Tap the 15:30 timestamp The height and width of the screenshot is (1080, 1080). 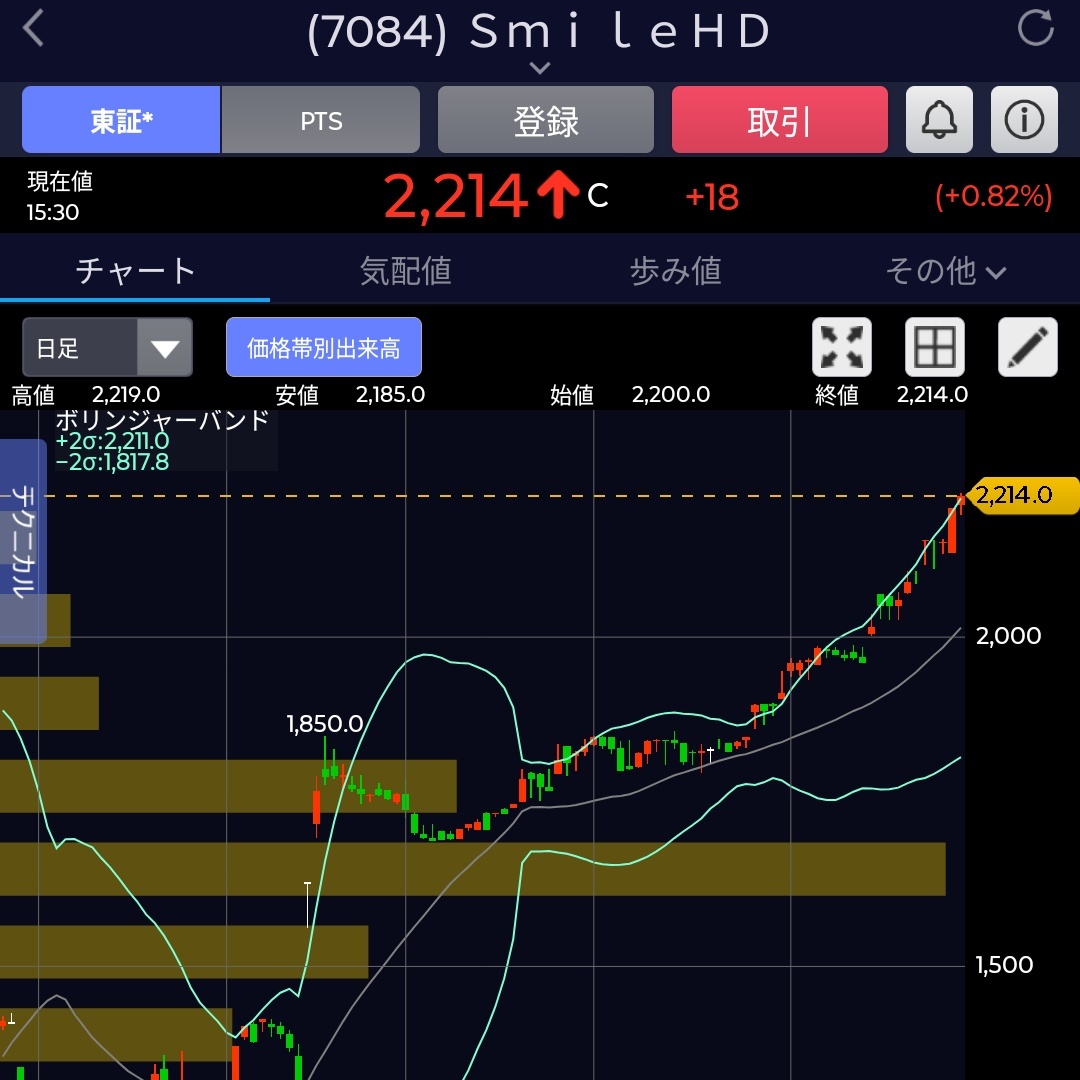53,212
